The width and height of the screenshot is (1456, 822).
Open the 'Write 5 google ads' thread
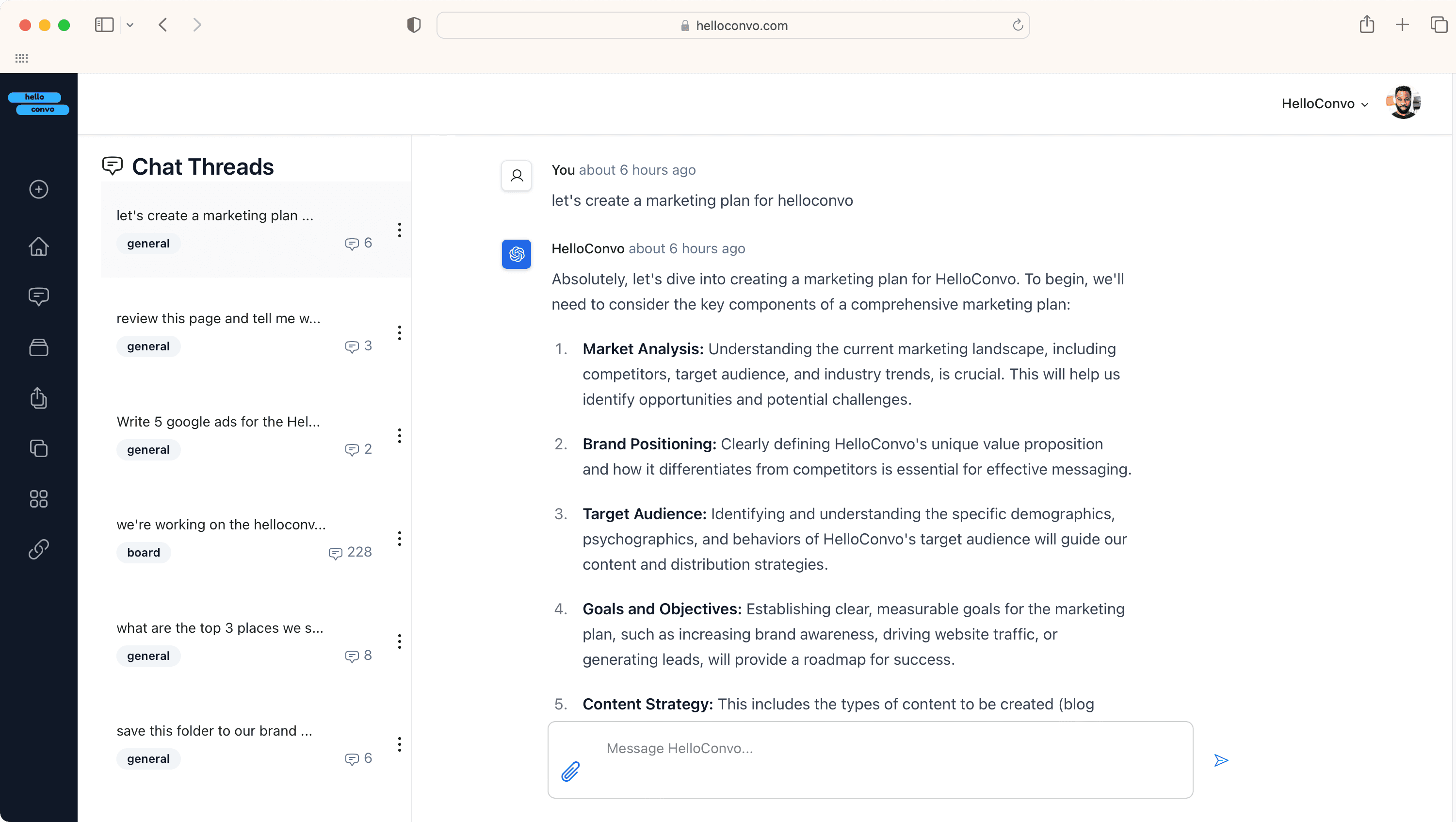point(218,422)
